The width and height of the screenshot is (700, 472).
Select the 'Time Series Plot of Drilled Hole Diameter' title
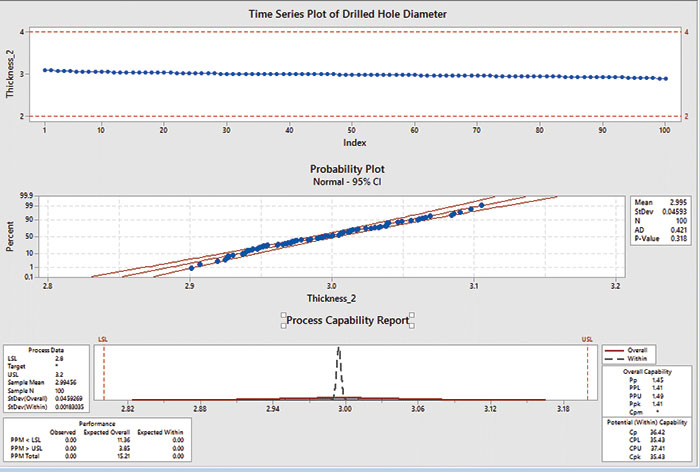tap(347, 14)
